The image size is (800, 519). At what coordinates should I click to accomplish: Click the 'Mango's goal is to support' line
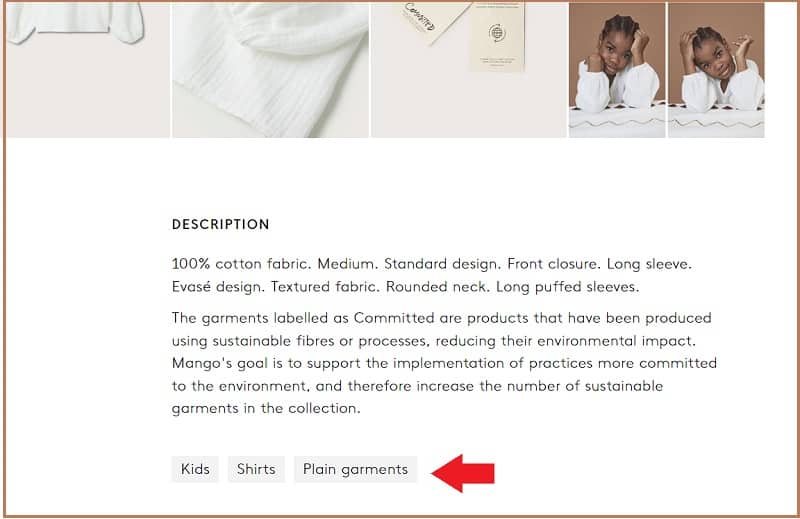(x=444, y=363)
